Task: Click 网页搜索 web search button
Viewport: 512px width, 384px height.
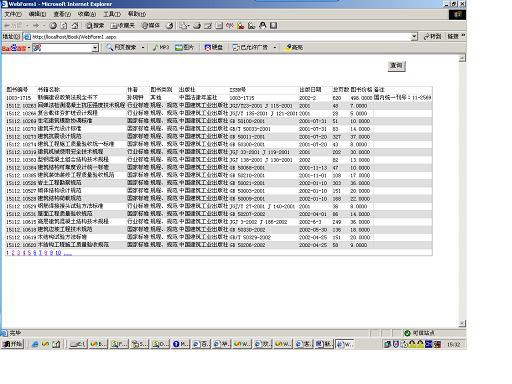Action: point(121,47)
